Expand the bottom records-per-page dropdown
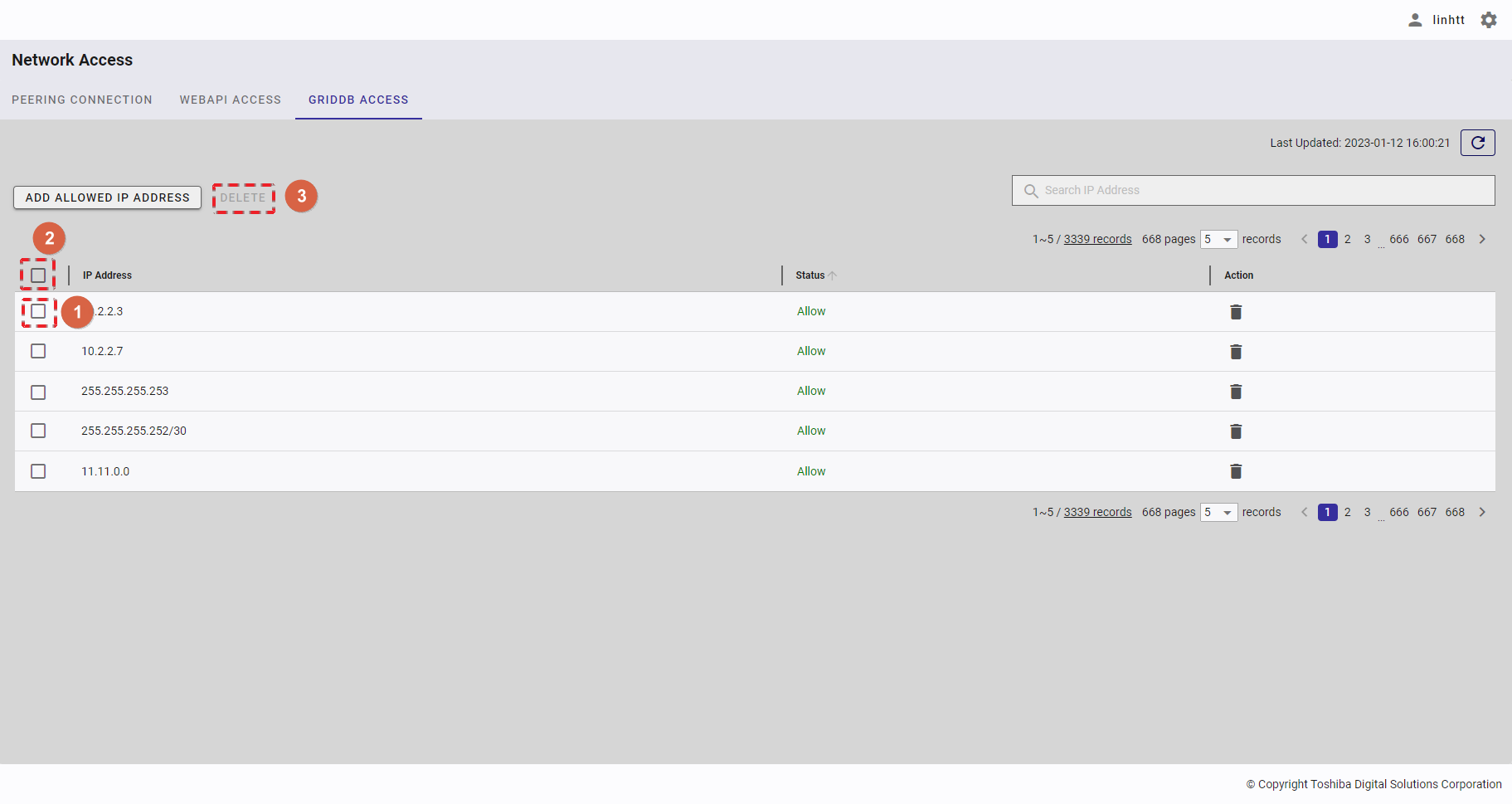This screenshot has height=804, width=1512. (1218, 512)
